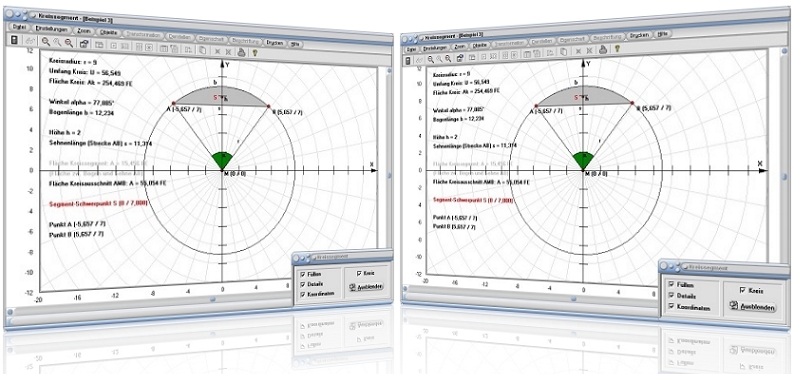Toggle Kreis checkbox in left Kreissegment panel
The height and width of the screenshot is (374, 794).
[359, 273]
